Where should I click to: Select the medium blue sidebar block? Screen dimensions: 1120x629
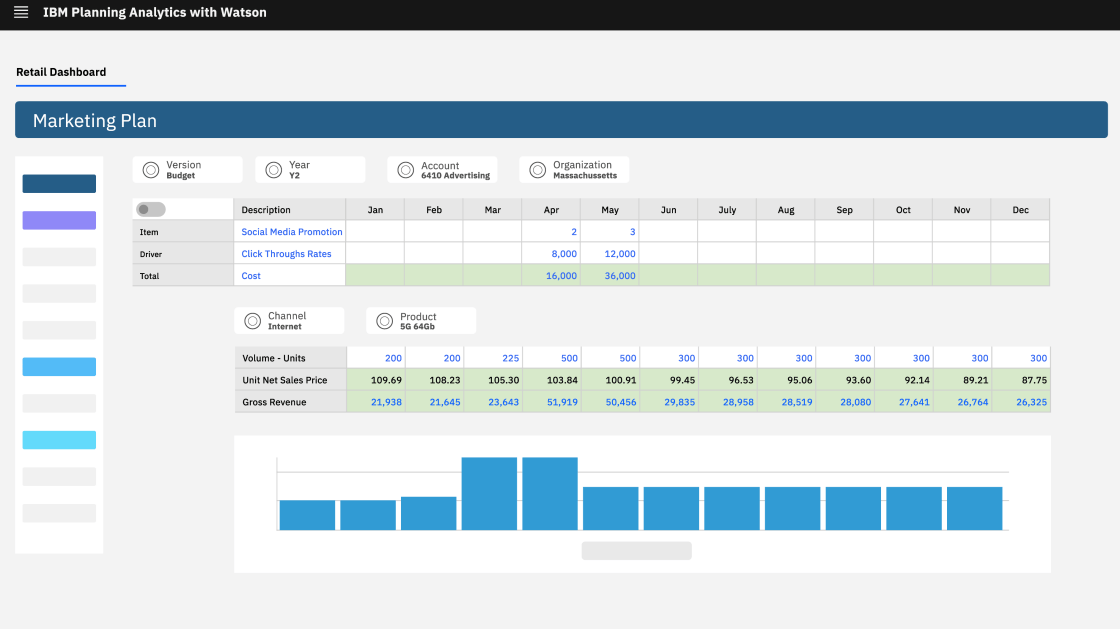pyautogui.click(x=59, y=366)
